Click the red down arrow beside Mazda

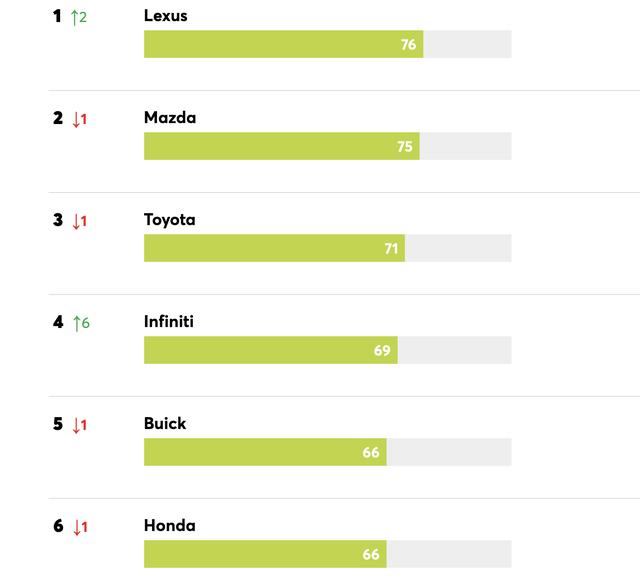(75, 119)
